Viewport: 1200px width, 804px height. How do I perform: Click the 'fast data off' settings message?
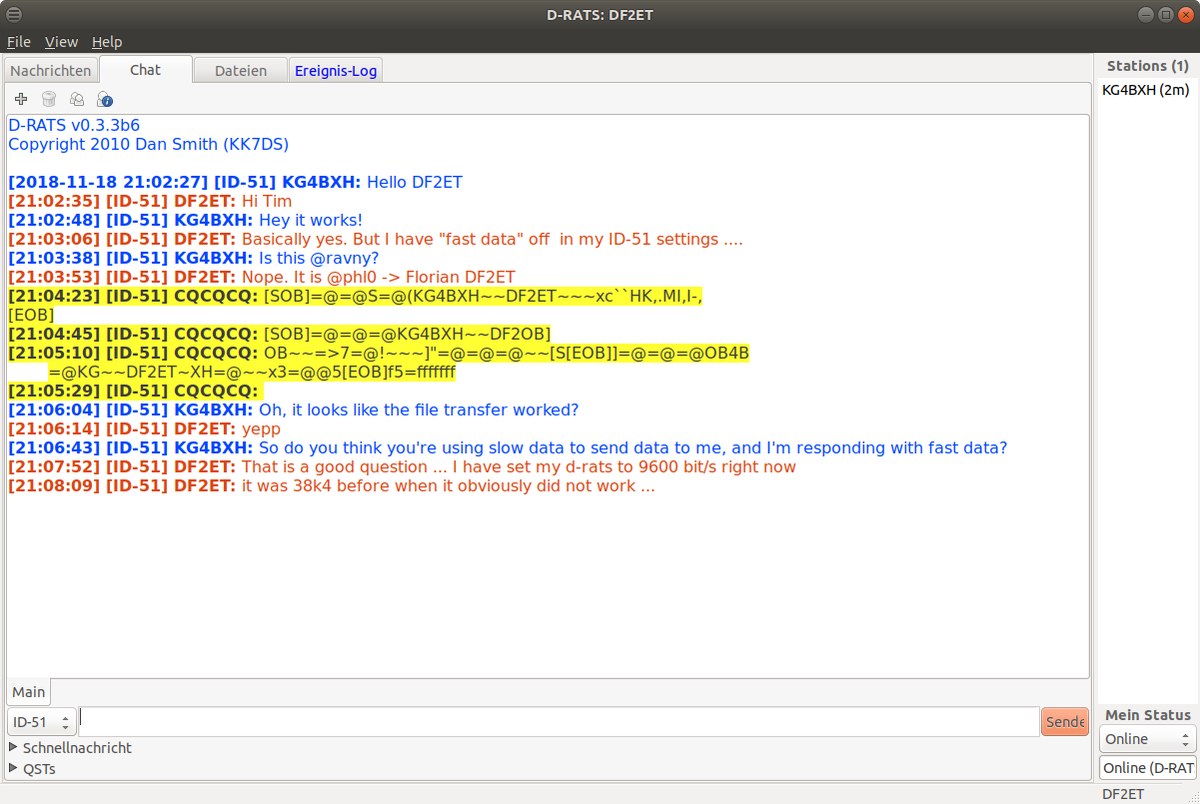pos(375,240)
